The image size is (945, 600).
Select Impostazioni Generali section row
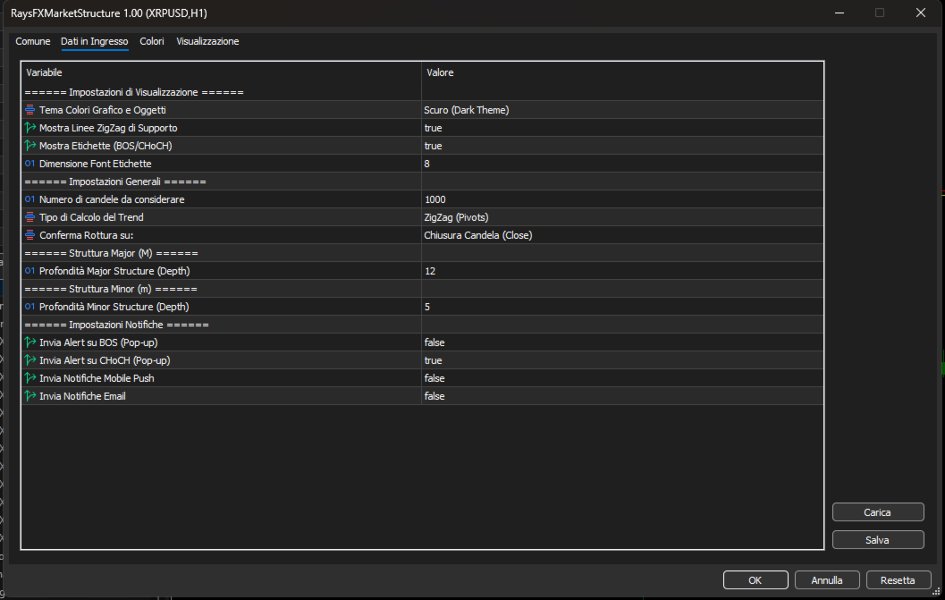point(422,181)
